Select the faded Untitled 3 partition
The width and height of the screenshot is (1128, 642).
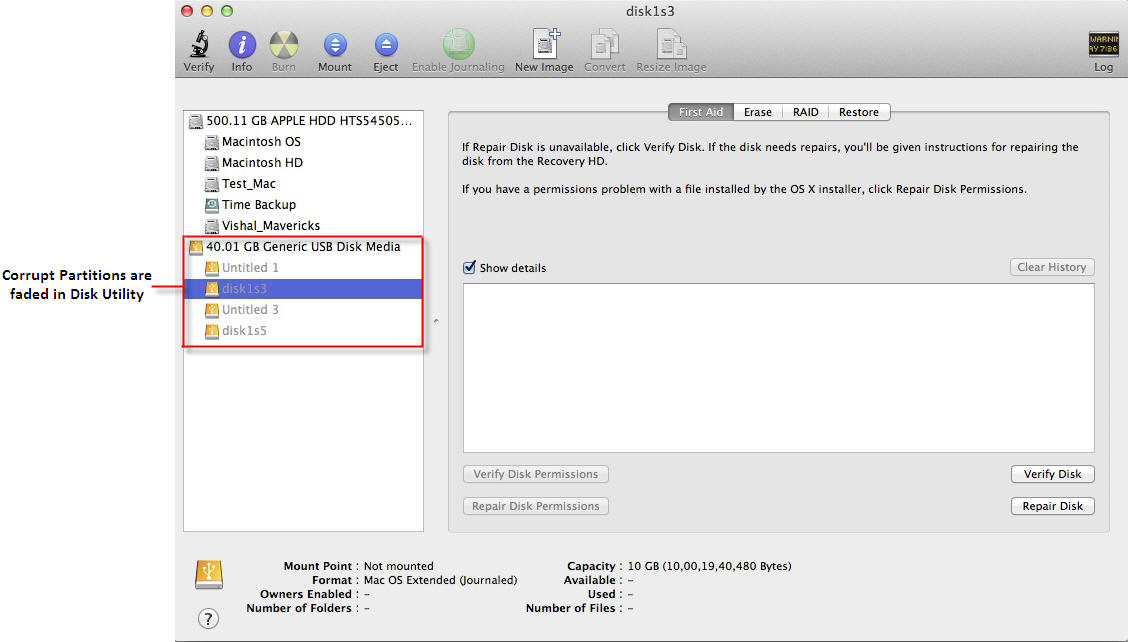303,309
